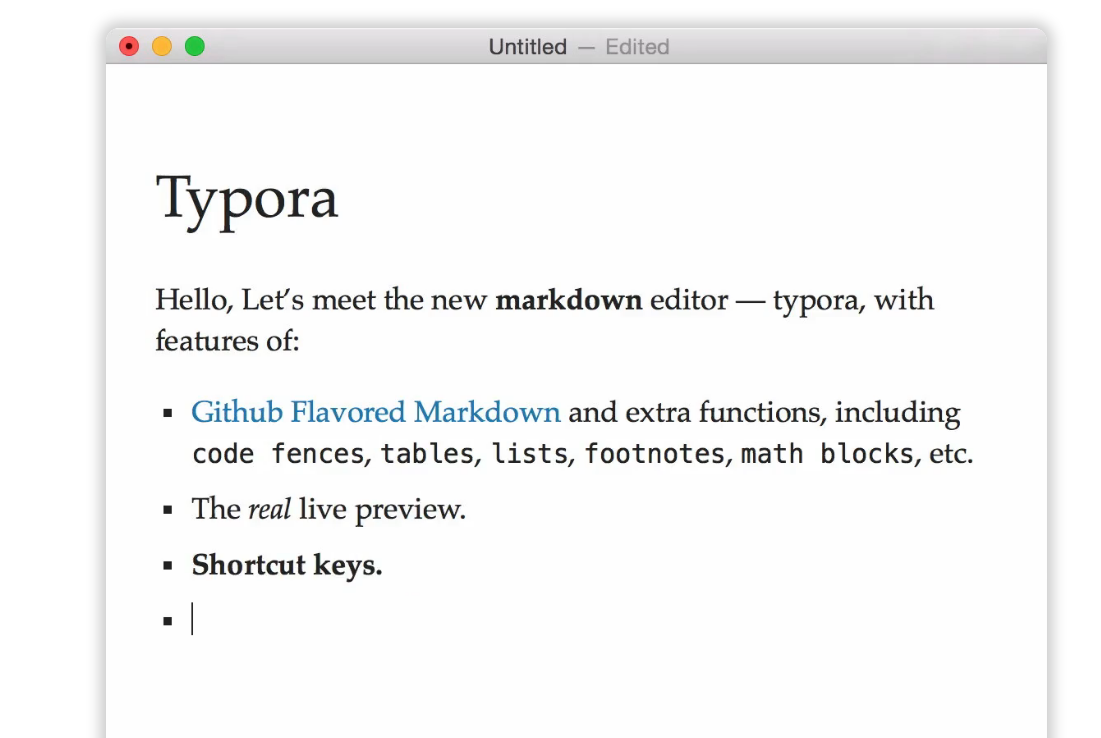Select the Typora heading

tap(247, 199)
